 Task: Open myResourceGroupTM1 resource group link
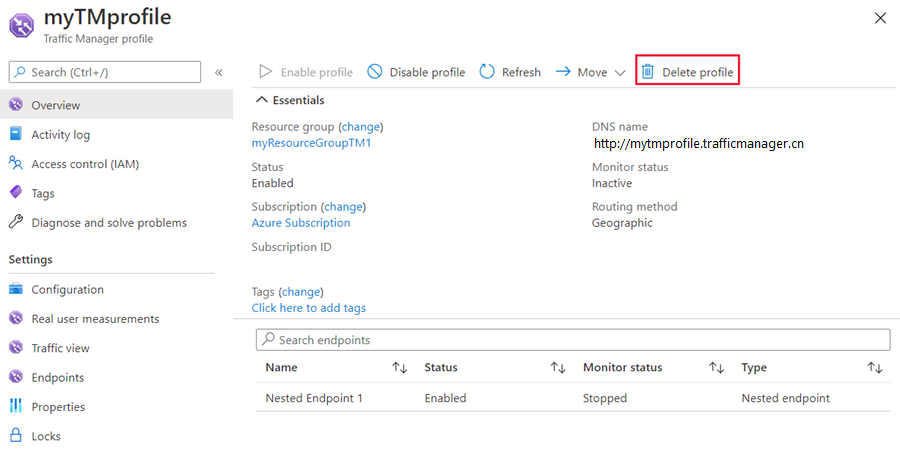point(311,143)
